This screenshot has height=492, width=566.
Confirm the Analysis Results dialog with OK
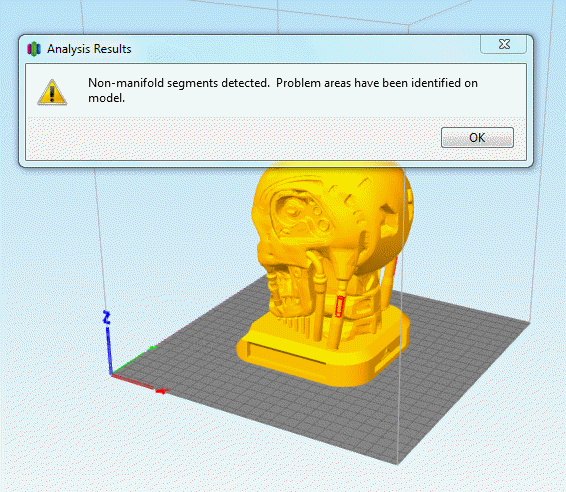[477, 137]
